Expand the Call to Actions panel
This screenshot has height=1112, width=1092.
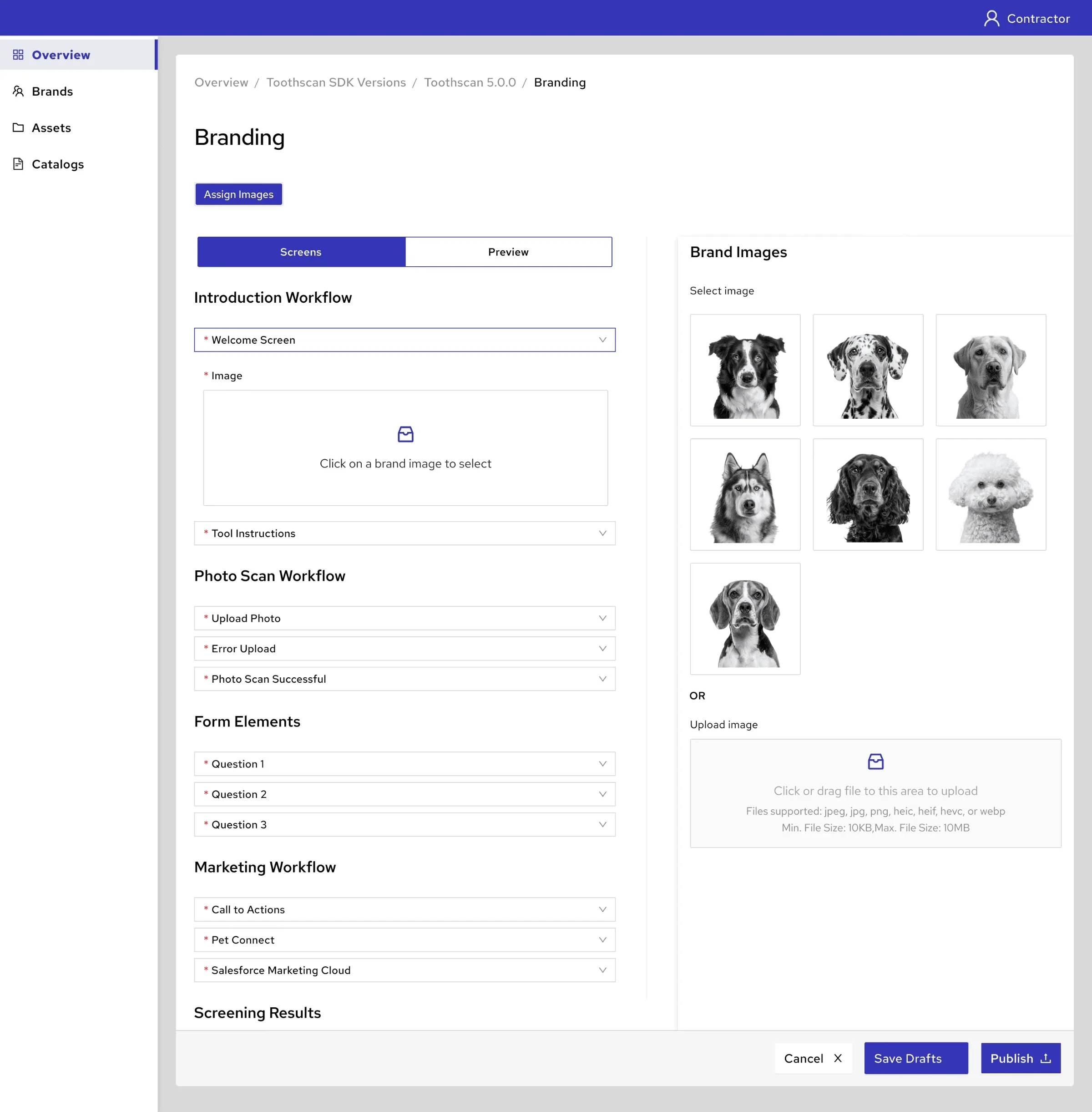click(x=404, y=909)
